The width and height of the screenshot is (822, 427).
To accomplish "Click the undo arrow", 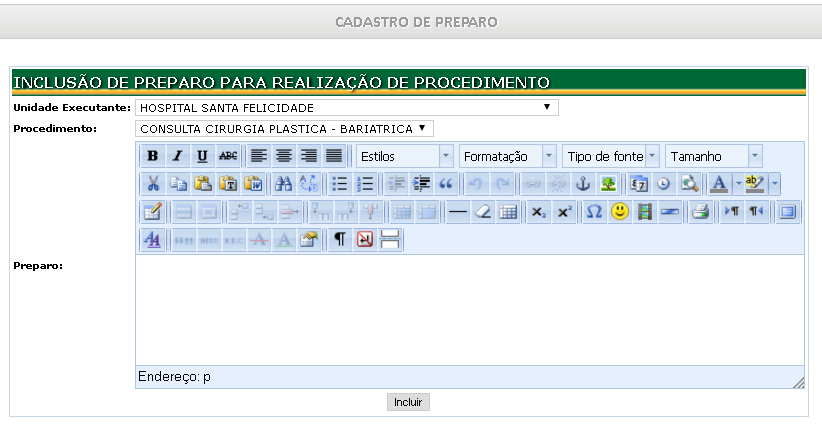I will coord(477,184).
